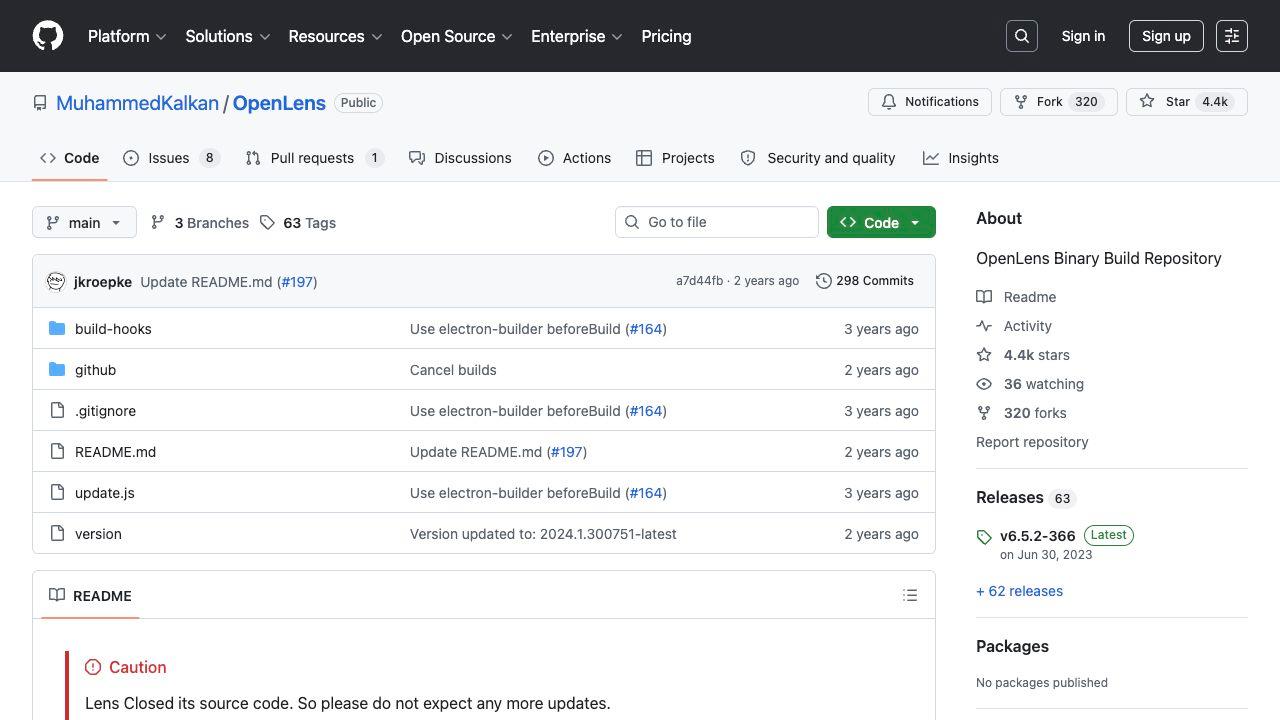Image resolution: width=1280 pixels, height=720 pixels.
Task: Click the notifications bell icon
Action: pyautogui.click(x=889, y=102)
